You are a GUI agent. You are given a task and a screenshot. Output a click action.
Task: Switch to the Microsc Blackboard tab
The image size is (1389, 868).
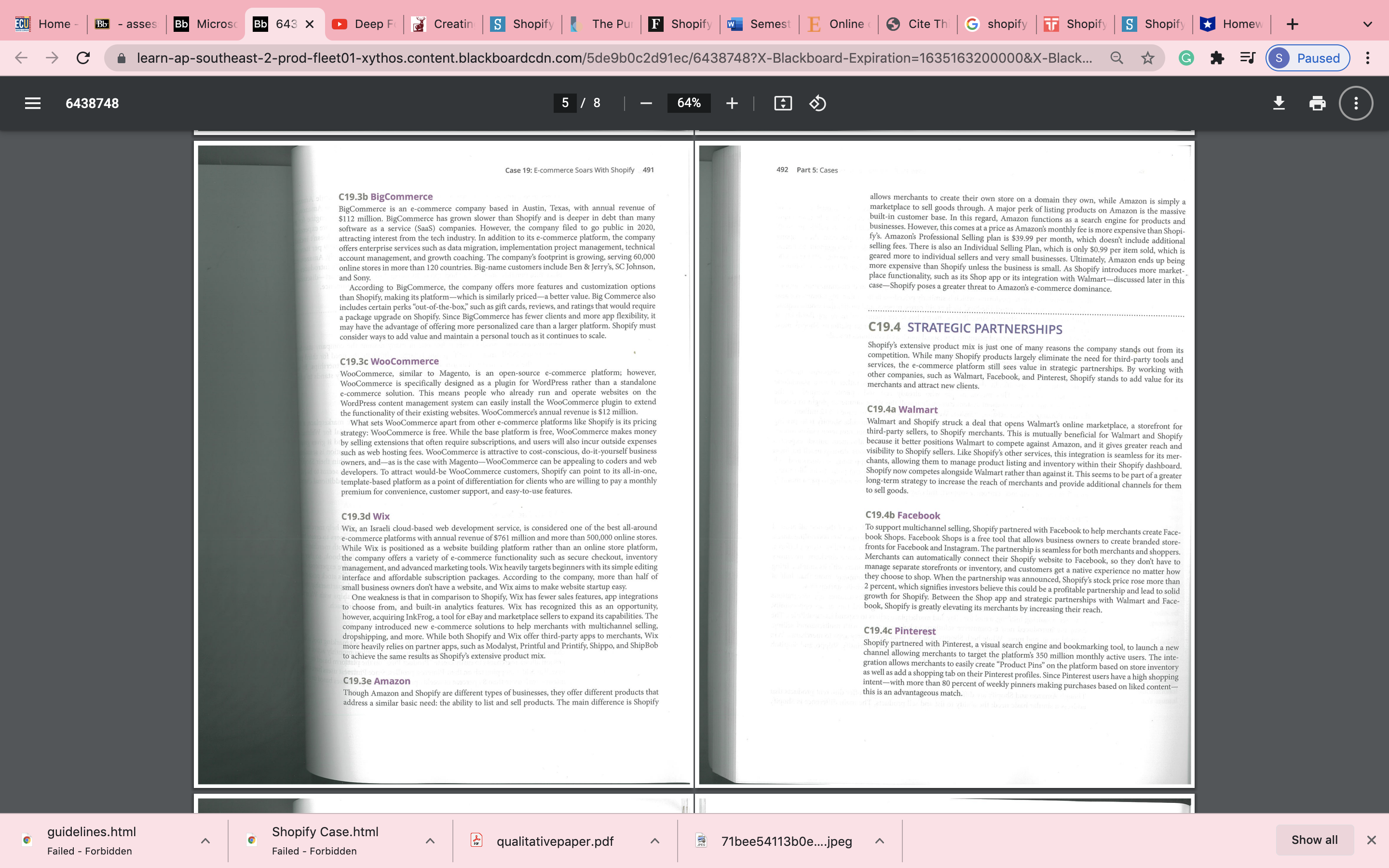[205, 24]
